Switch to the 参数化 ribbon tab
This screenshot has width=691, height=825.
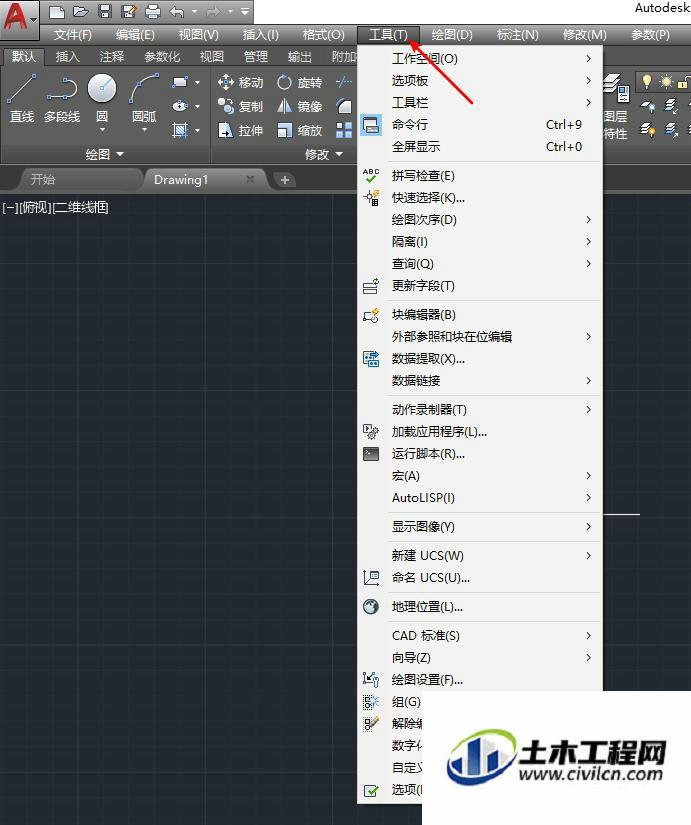click(x=162, y=56)
